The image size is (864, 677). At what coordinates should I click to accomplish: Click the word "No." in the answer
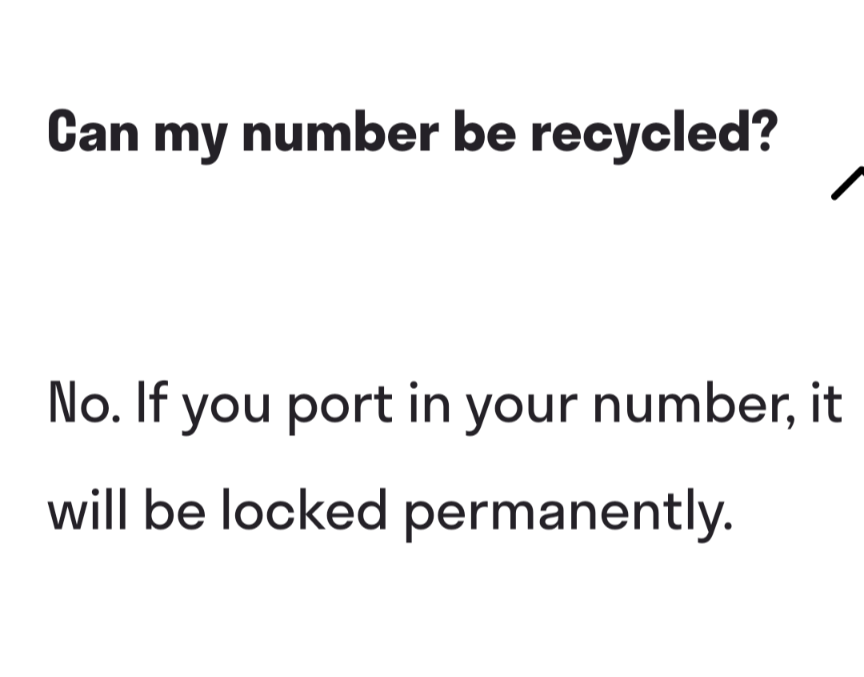(x=79, y=407)
